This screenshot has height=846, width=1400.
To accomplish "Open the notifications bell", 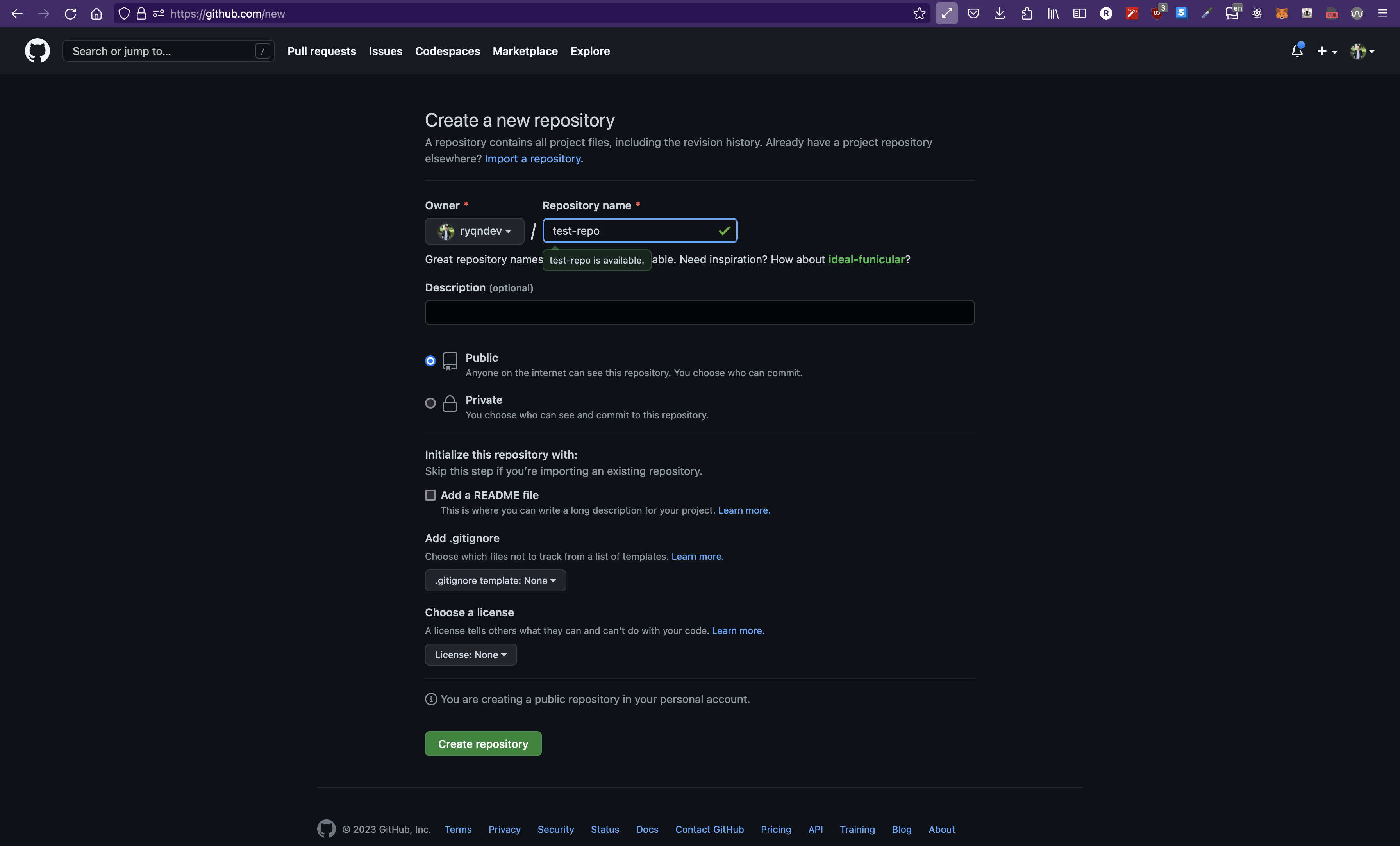I will click(x=1296, y=51).
